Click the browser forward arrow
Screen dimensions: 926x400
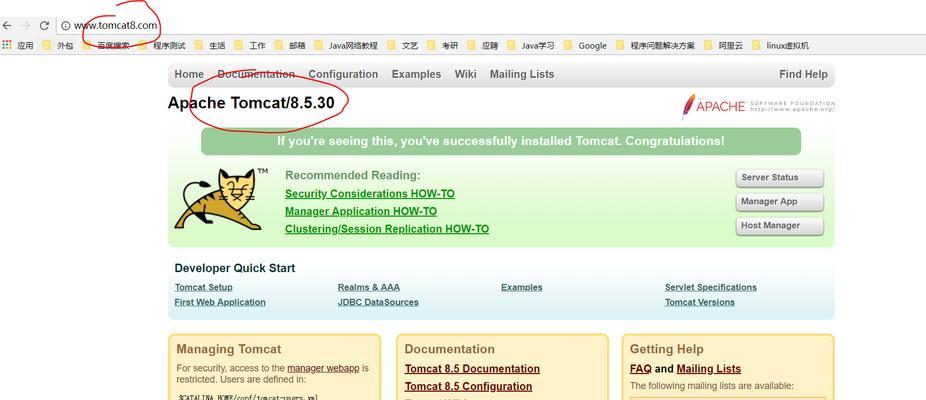(x=25, y=25)
